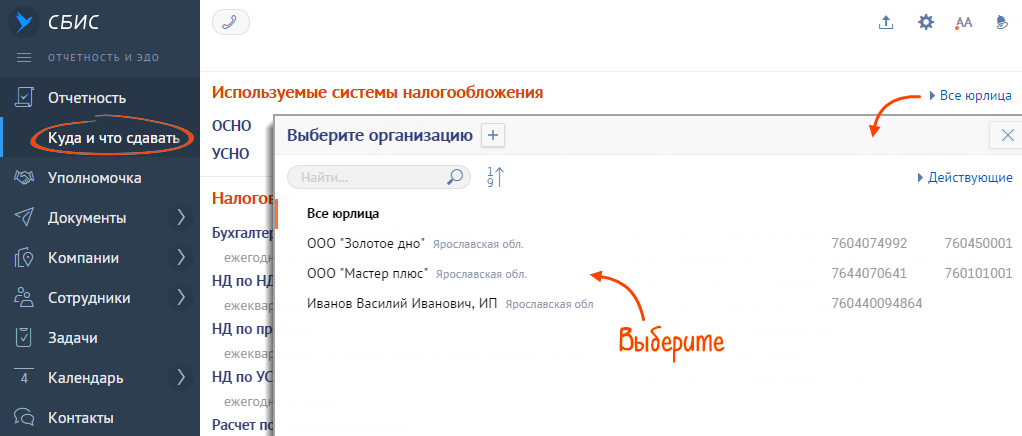The height and width of the screenshot is (436, 1022).
Task: Click the Задачи clipboard icon
Action: [x=24, y=338]
